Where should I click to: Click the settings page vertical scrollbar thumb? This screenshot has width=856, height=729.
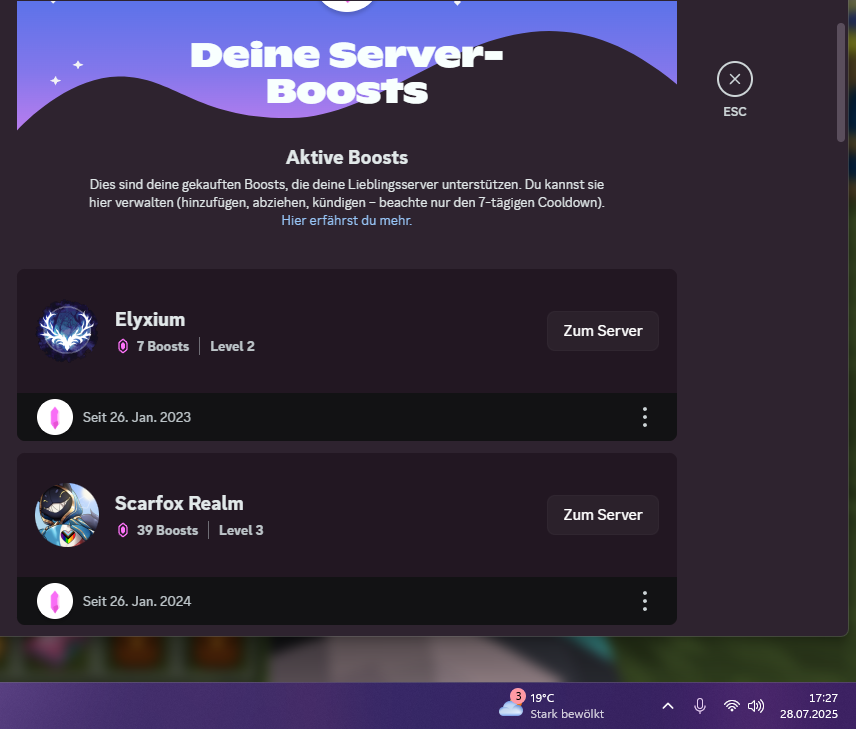841,82
